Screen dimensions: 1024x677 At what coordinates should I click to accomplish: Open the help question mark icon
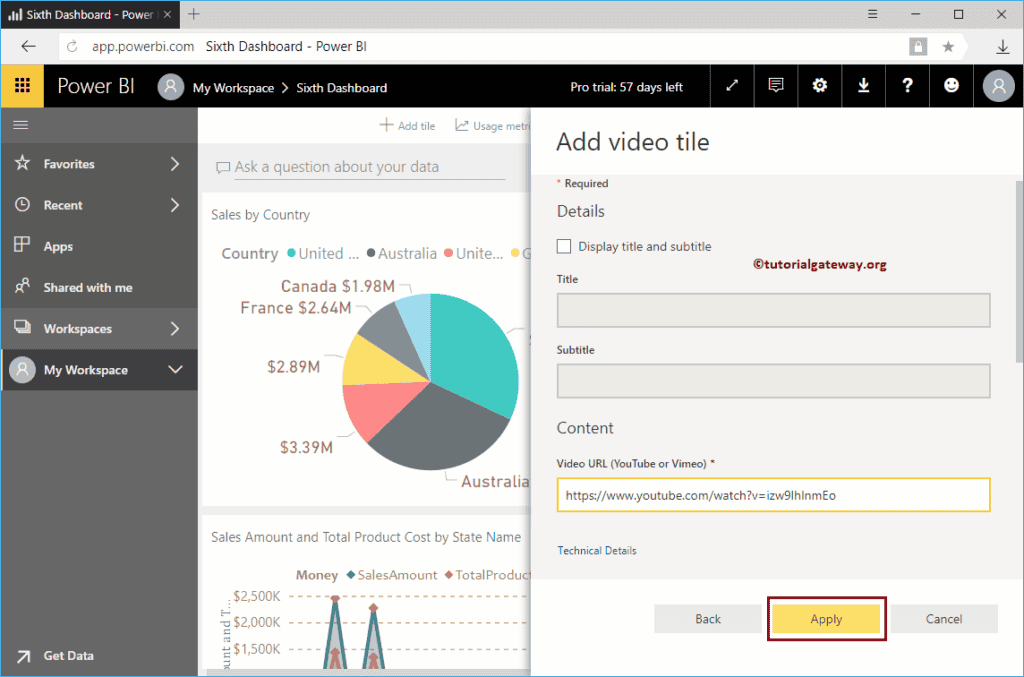[907, 86]
